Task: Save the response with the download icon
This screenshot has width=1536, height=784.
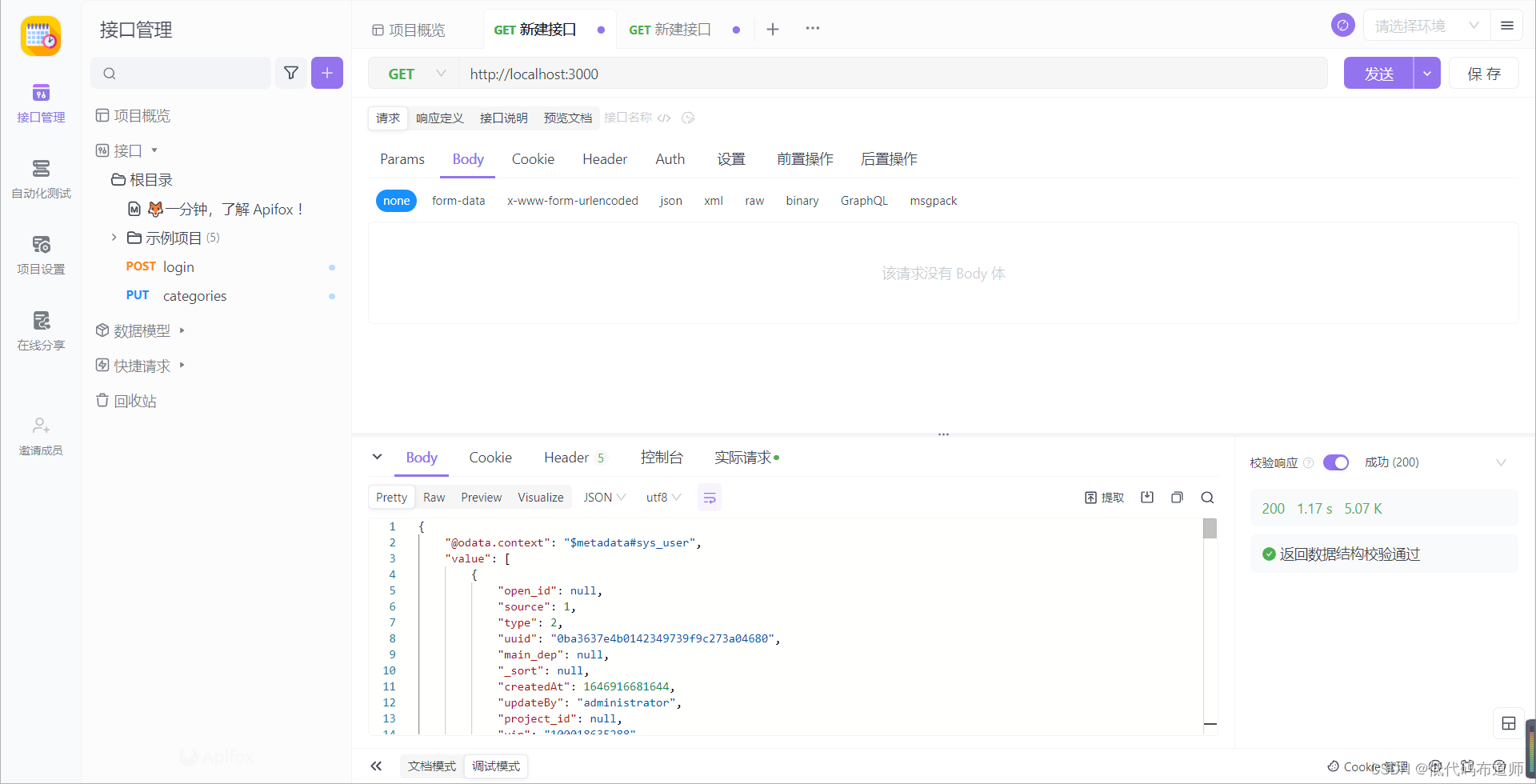Action: pyautogui.click(x=1147, y=498)
